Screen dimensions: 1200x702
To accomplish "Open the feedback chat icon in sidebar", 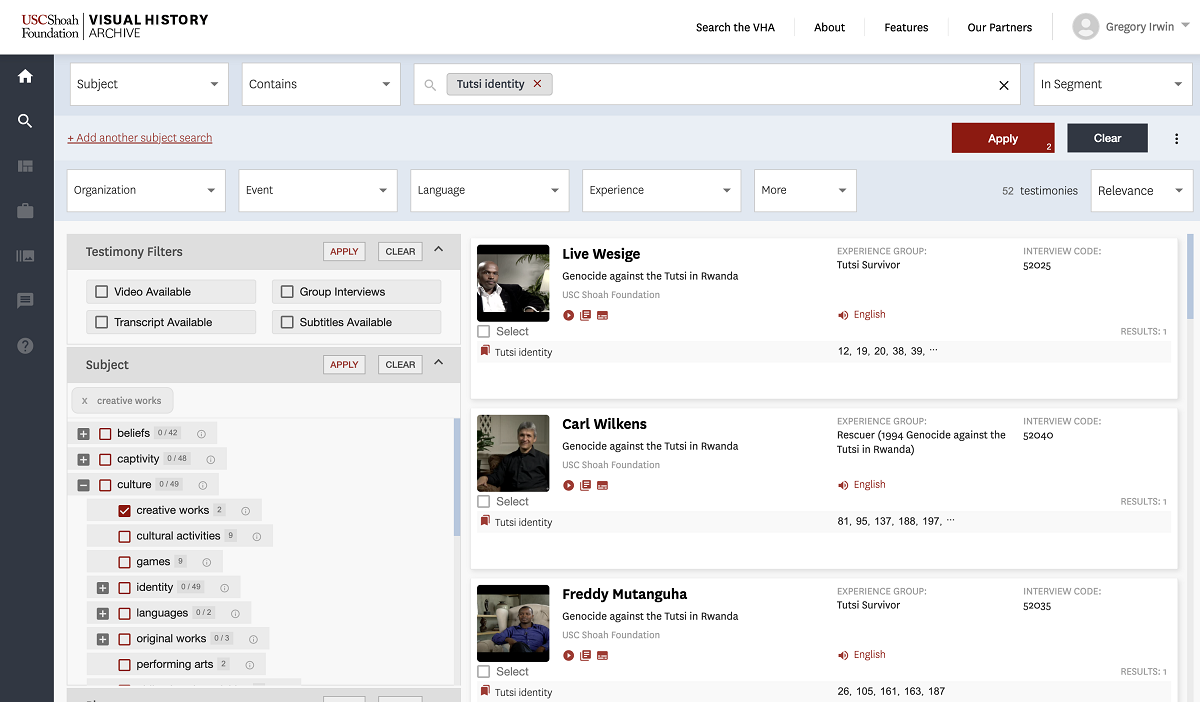I will [25, 301].
